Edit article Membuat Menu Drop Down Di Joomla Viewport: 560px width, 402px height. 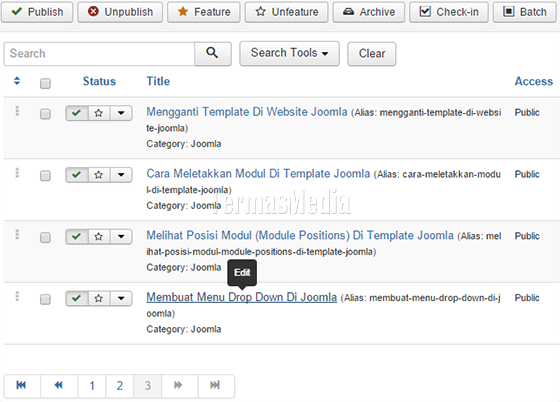coord(242,297)
